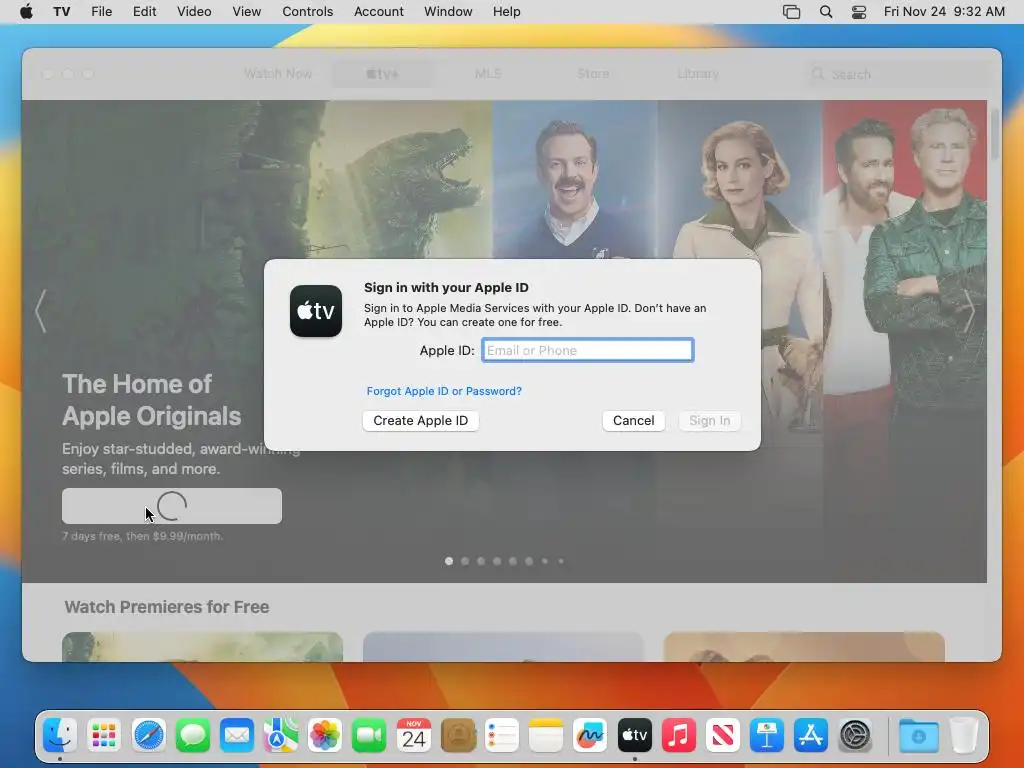Open Mail app in dock
Screen dimensions: 1024x768
(x=237, y=735)
